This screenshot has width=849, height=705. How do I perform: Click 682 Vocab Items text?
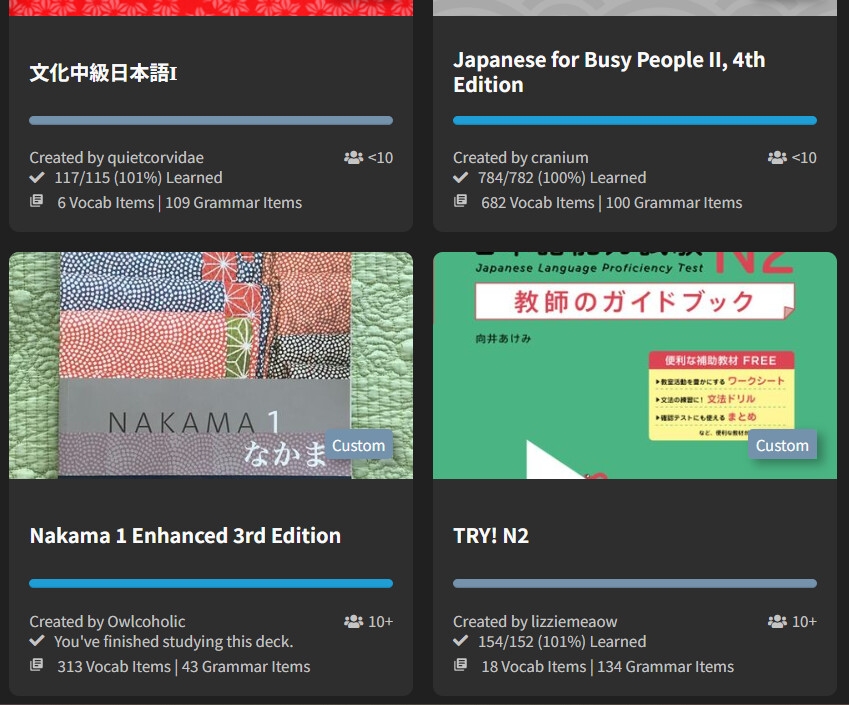pyautogui.click(x=538, y=203)
